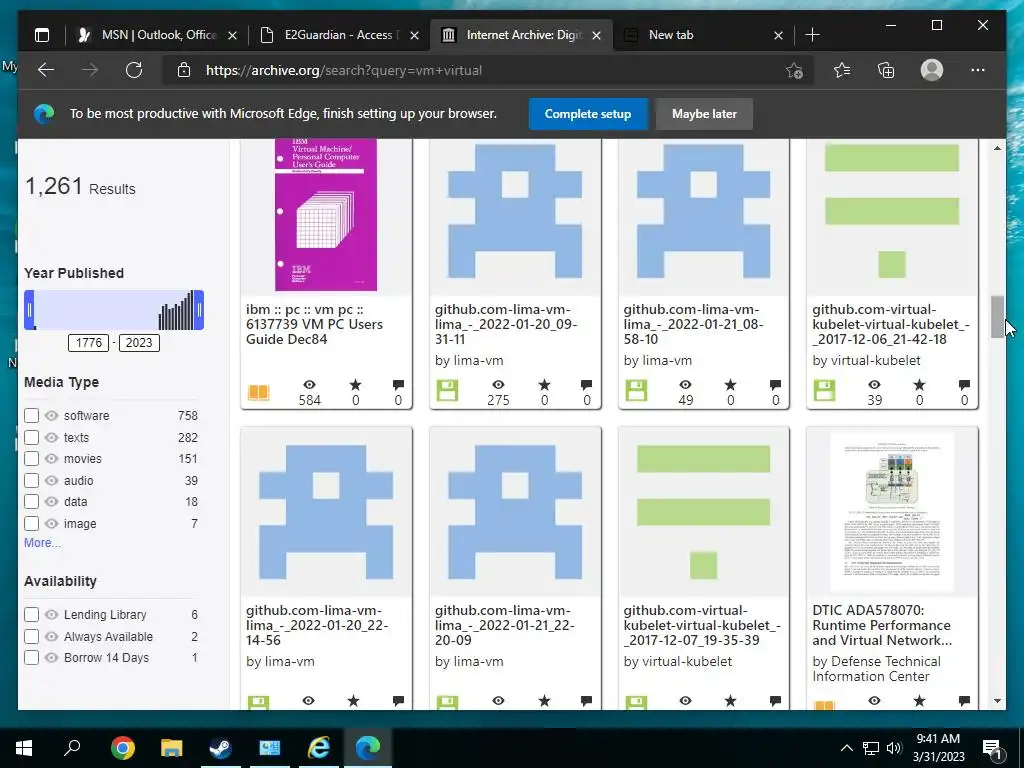Open Edge Settings and more menu
The image size is (1024, 768).
(978, 70)
